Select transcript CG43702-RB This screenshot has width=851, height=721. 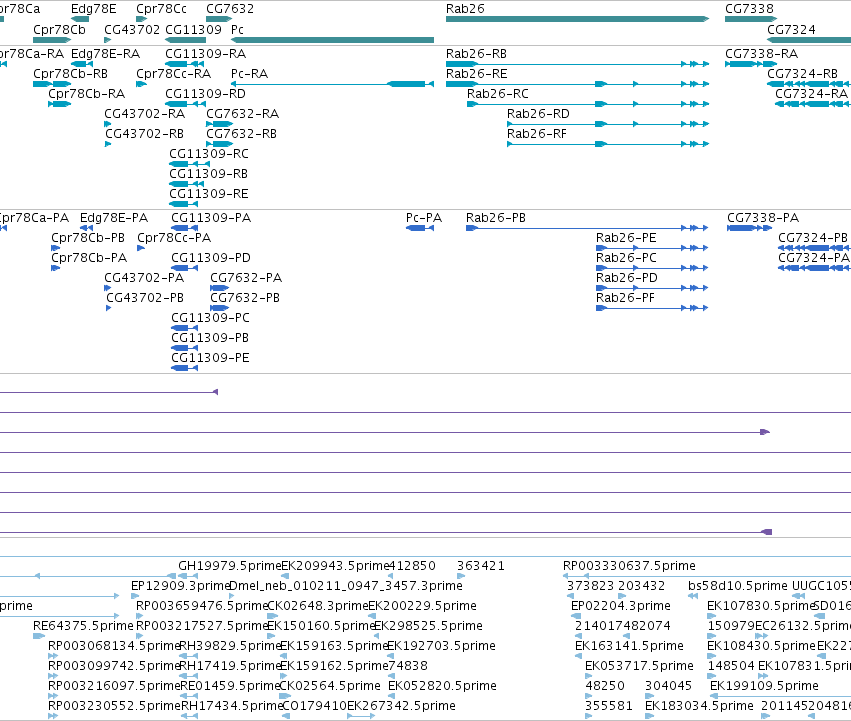pos(144,134)
